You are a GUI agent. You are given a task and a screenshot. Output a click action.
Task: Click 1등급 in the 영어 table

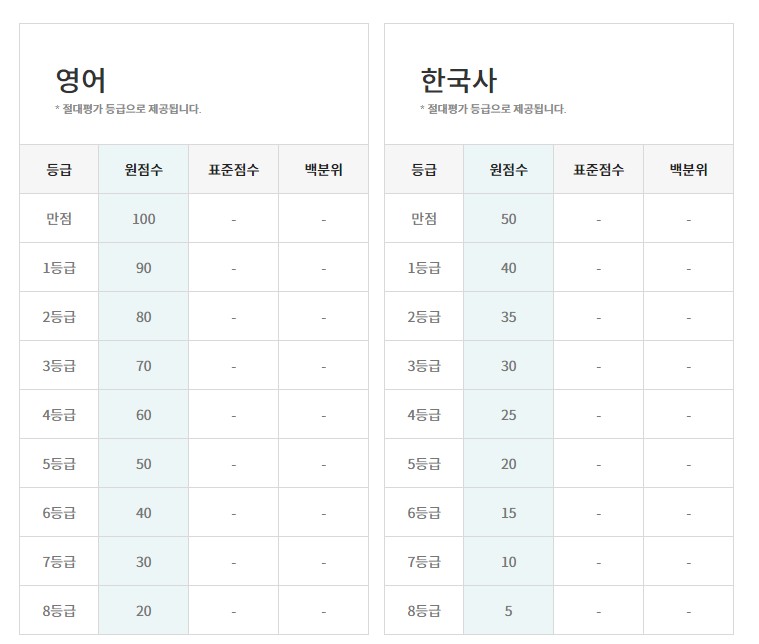[59, 268]
